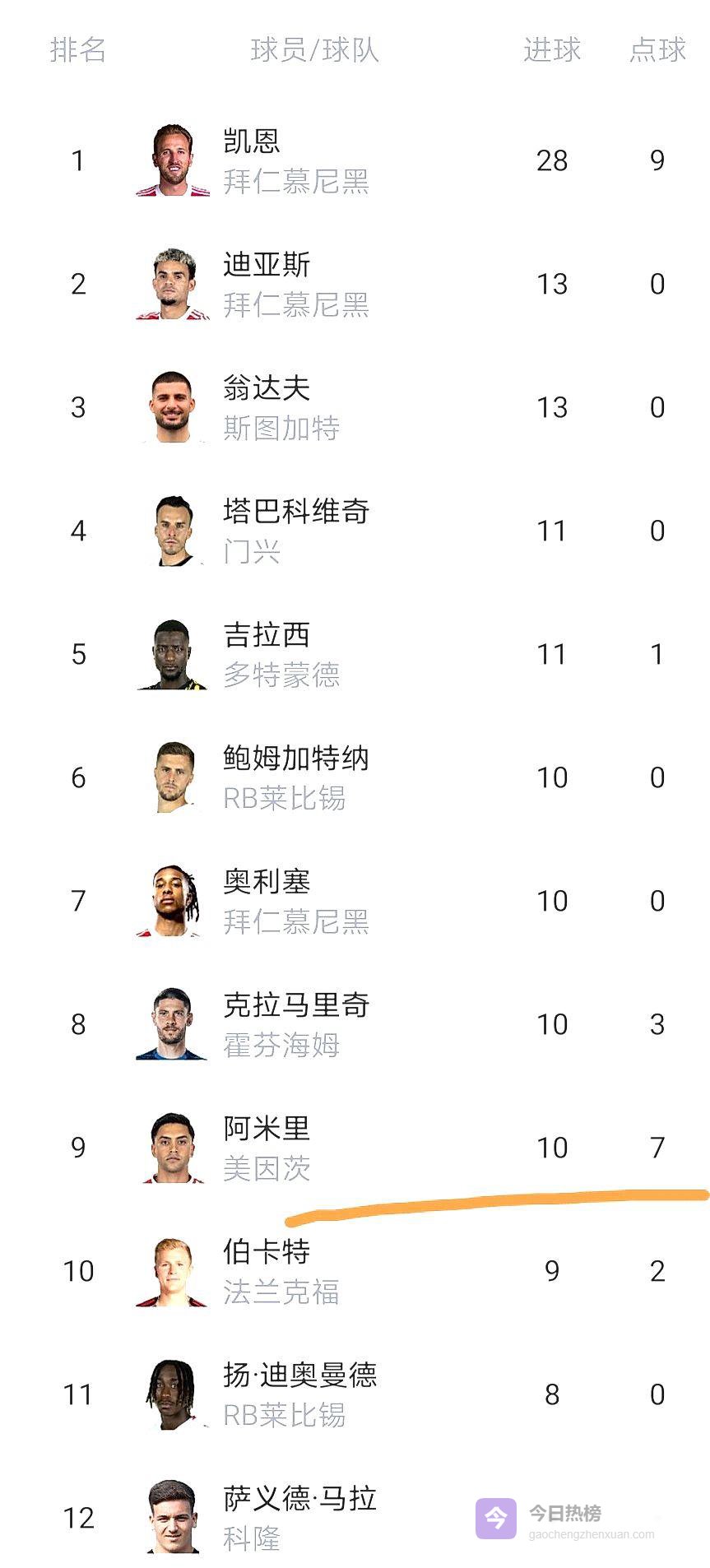The image size is (710, 1568).
Task: Tap 拜仁慕尼黑 team under 凯恩
Action: coord(296,182)
